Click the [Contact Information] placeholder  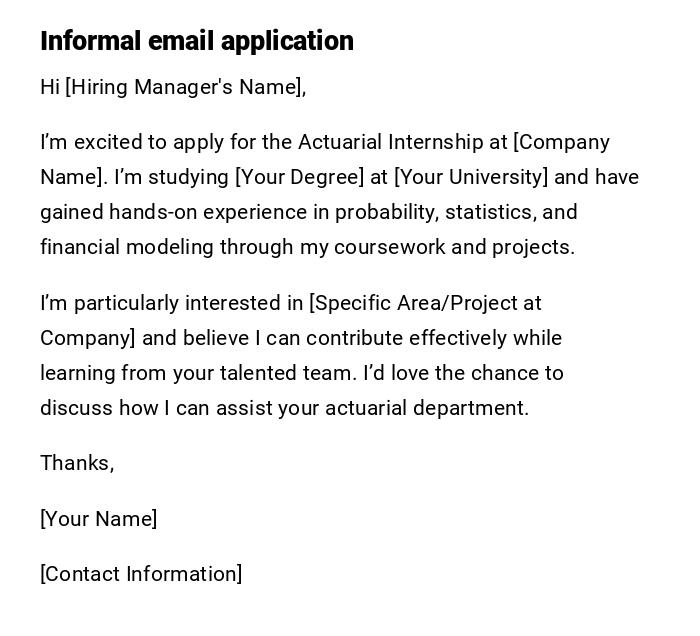click(141, 574)
